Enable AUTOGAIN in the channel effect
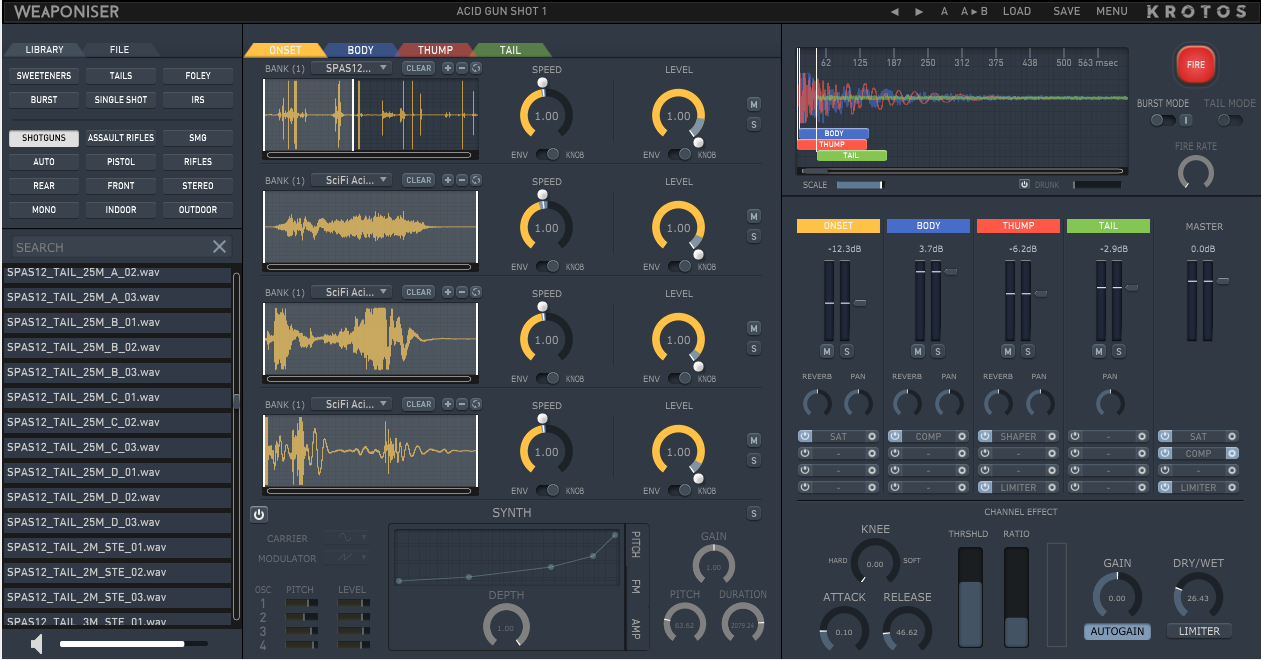The image size is (1261, 660). tap(1117, 631)
